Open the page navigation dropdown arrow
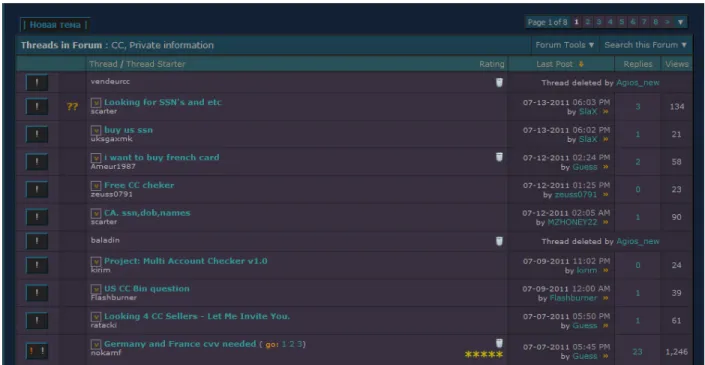 pos(680,22)
